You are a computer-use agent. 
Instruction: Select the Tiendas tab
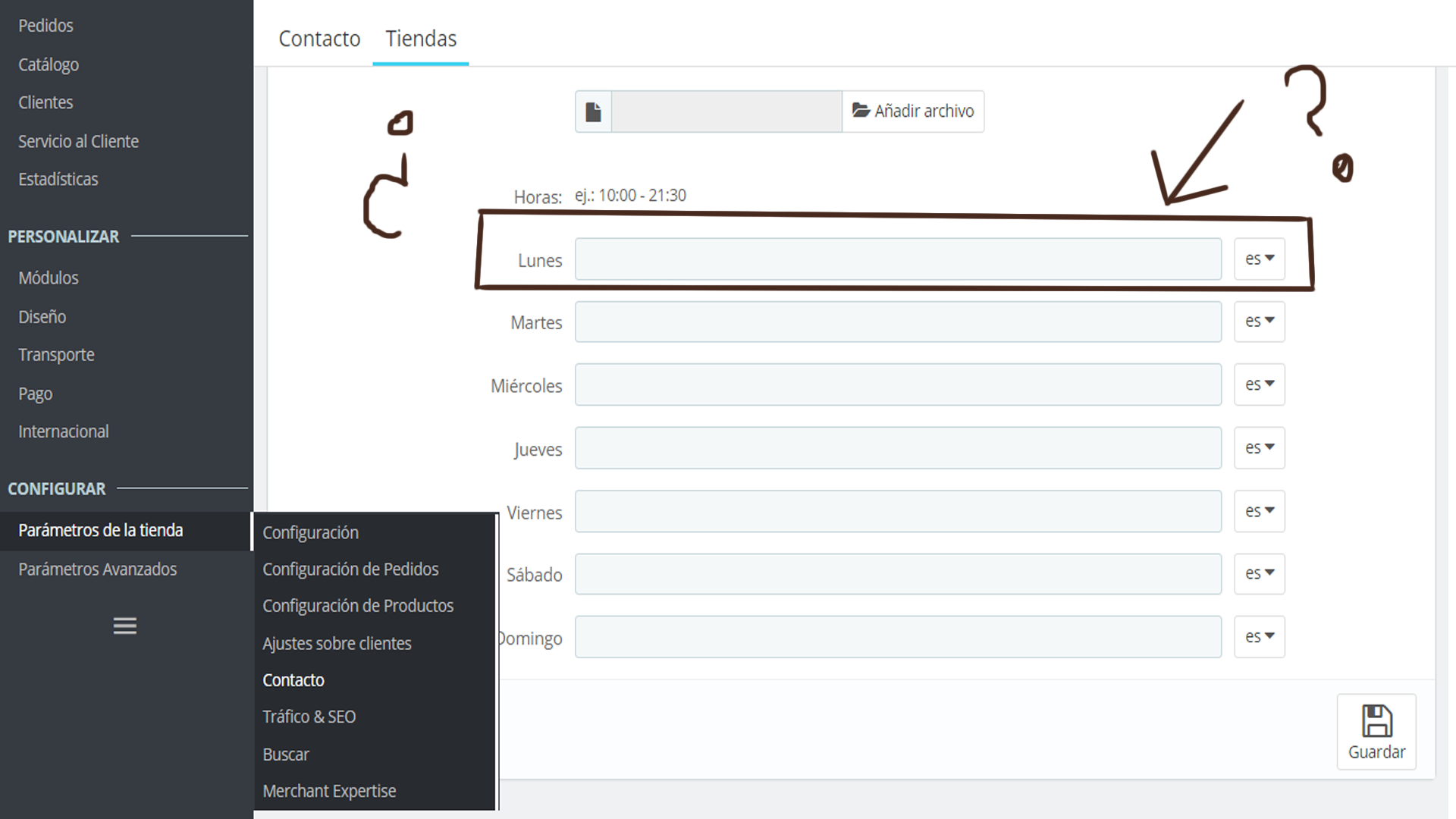coord(421,39)
